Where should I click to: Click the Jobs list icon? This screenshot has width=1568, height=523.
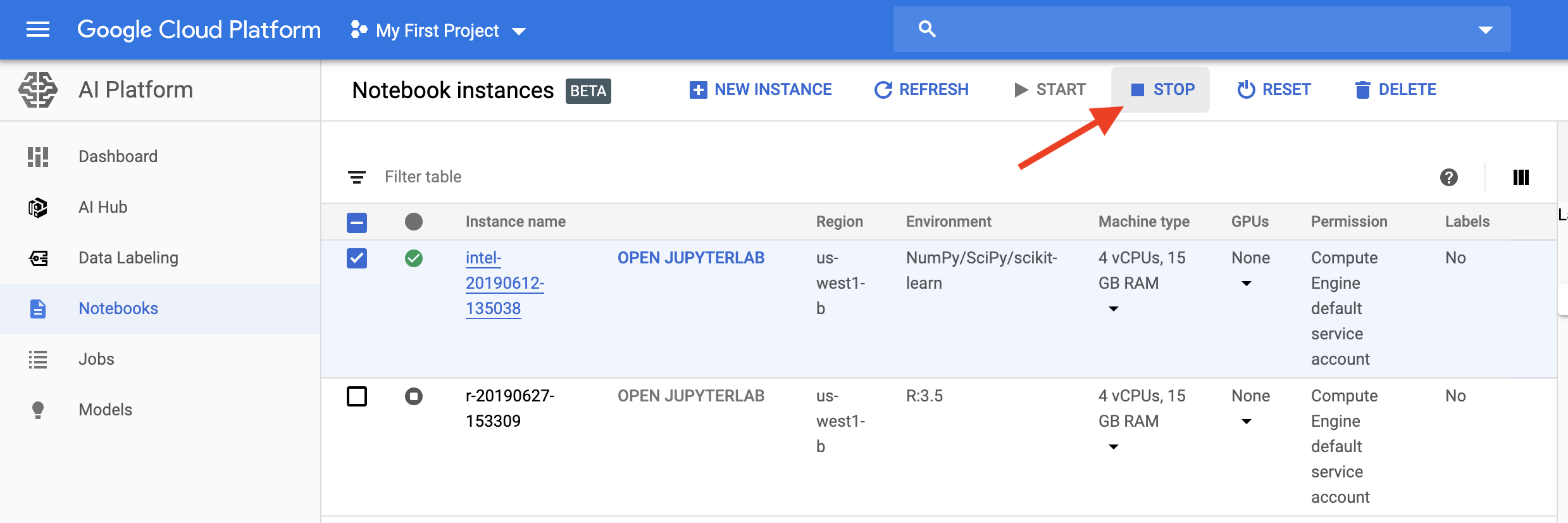[38, 359]
